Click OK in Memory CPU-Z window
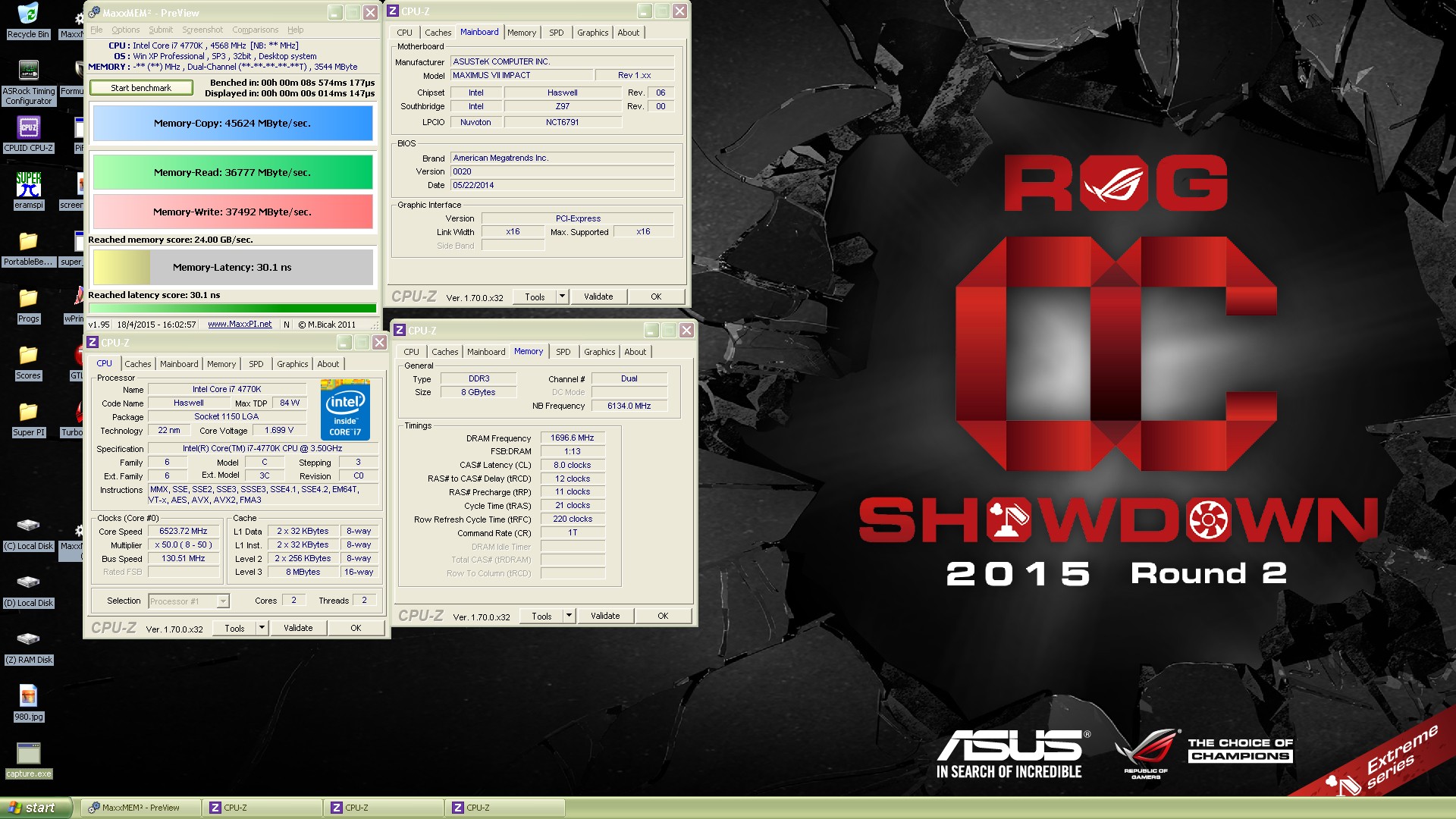This screenshot has height=819, width=1456. click(663, 616)
